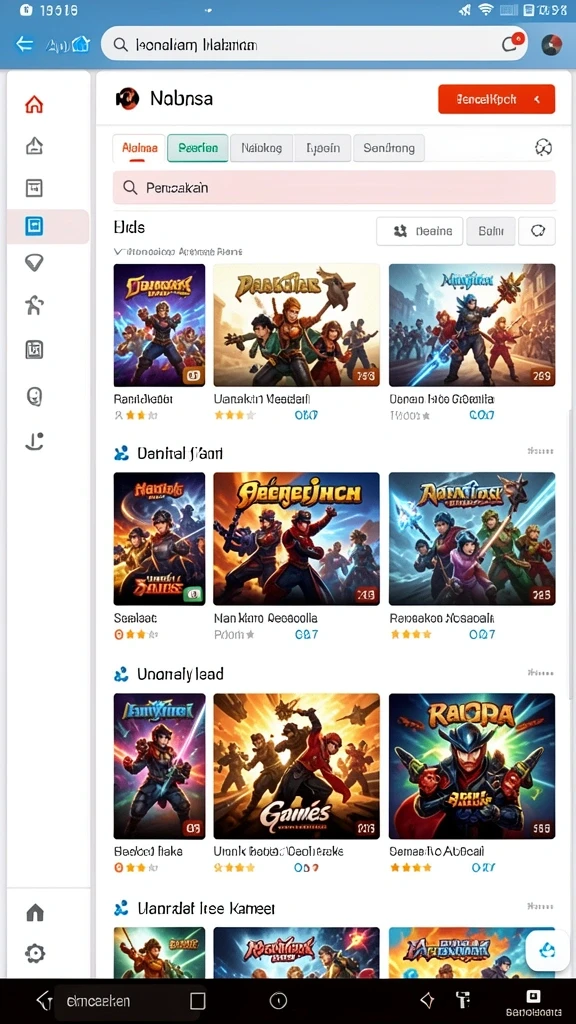
Task: Open the settings gear at sidebar bottom
Action: (35, 953)
